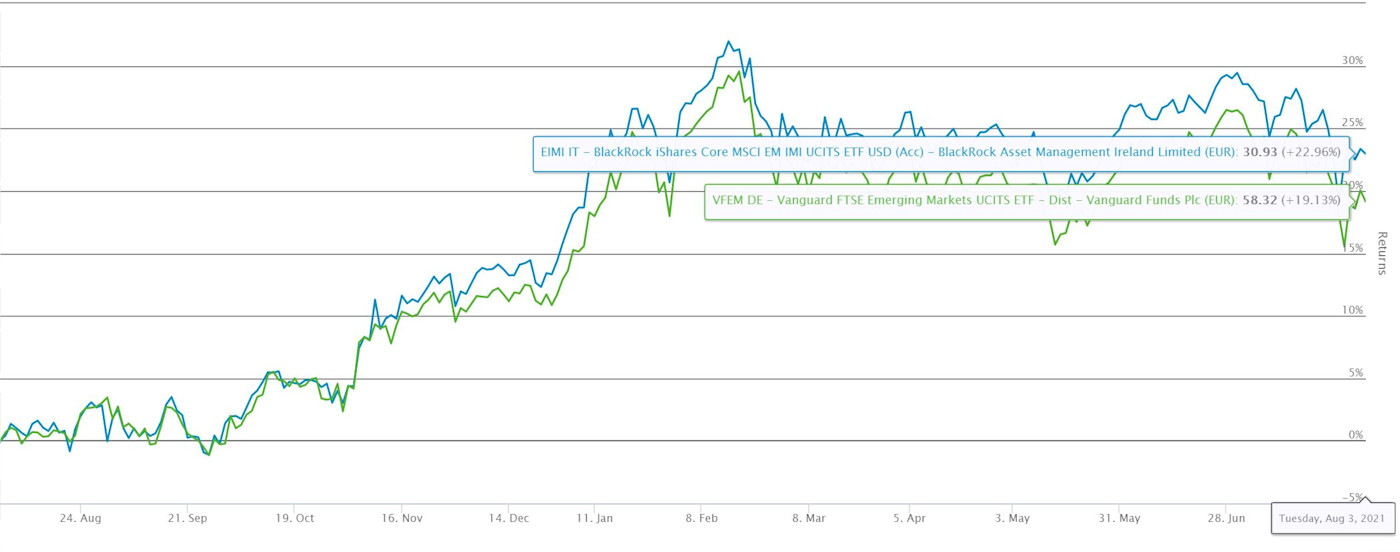Click the 24. Aug x-axis label
Image resolution: width=1400 pixels, height=552 pixels.
81,519
